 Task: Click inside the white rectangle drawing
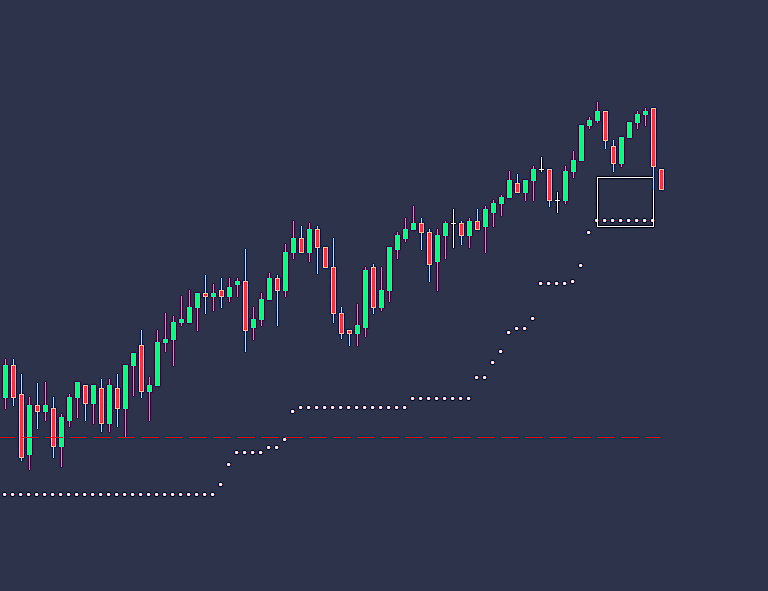click(625, 199)
